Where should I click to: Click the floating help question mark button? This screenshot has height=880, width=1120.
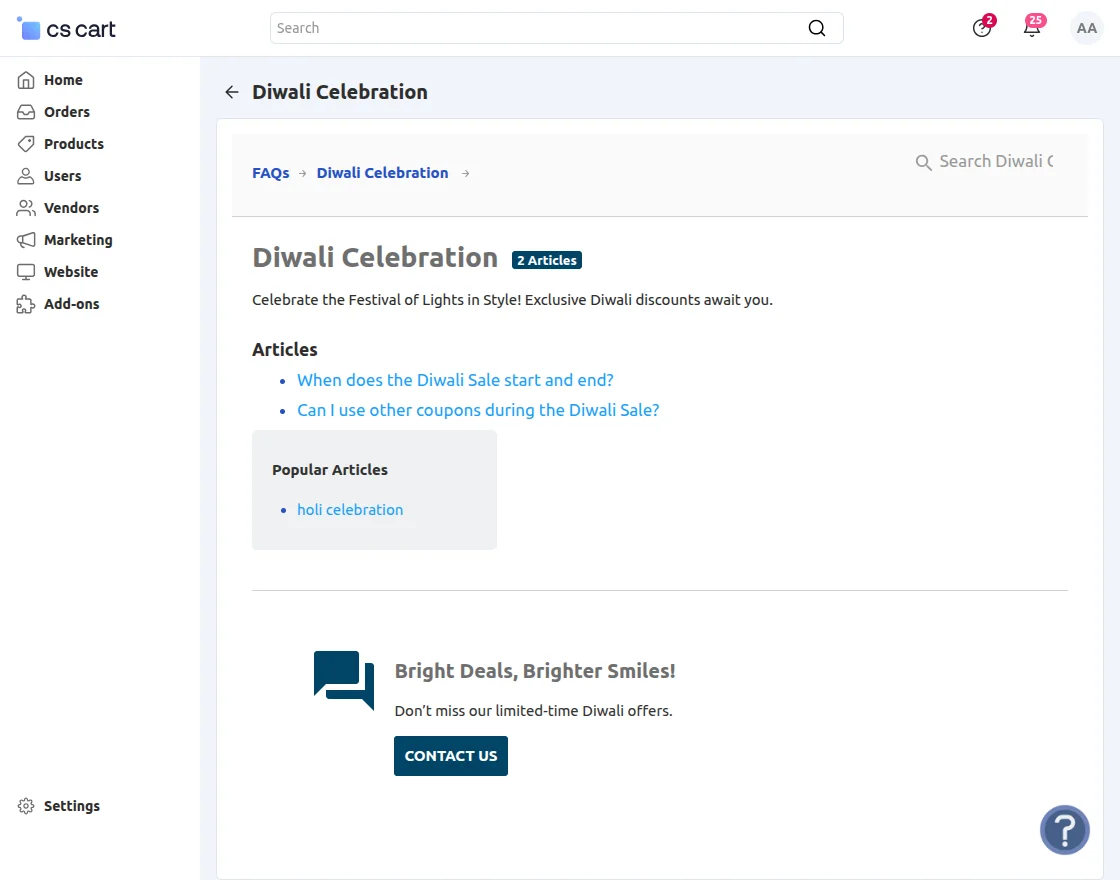pyautogui.click(x=1064, y=830)
